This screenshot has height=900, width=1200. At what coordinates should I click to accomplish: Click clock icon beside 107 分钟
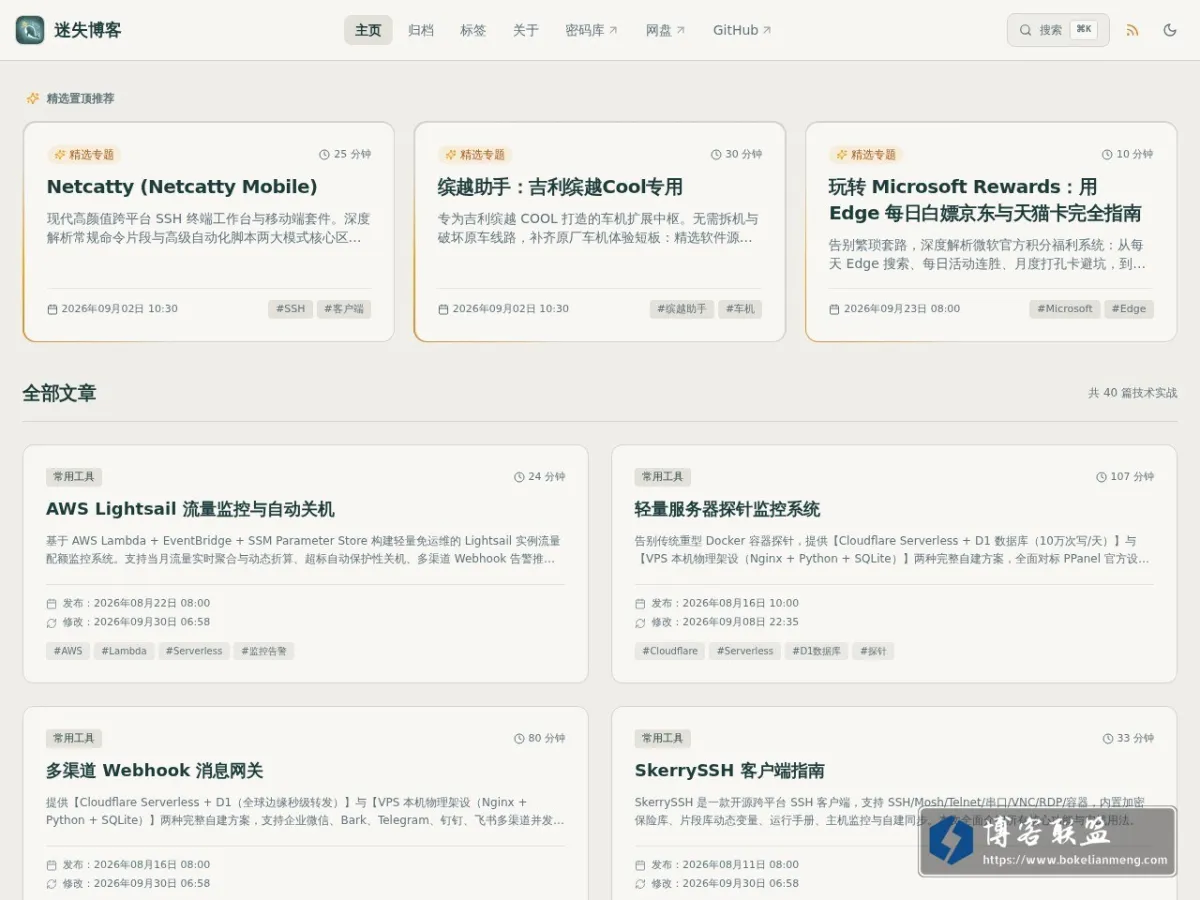tap(1101, 477)
